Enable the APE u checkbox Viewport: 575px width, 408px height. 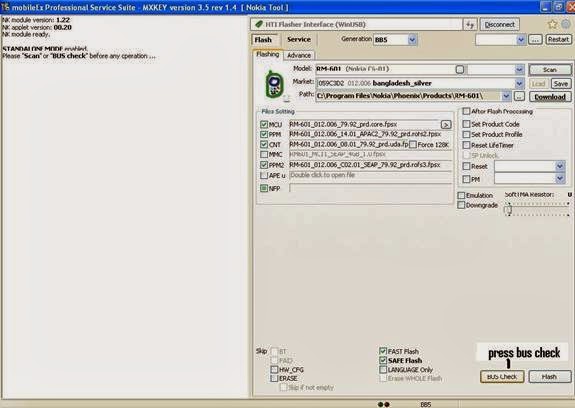264,175
